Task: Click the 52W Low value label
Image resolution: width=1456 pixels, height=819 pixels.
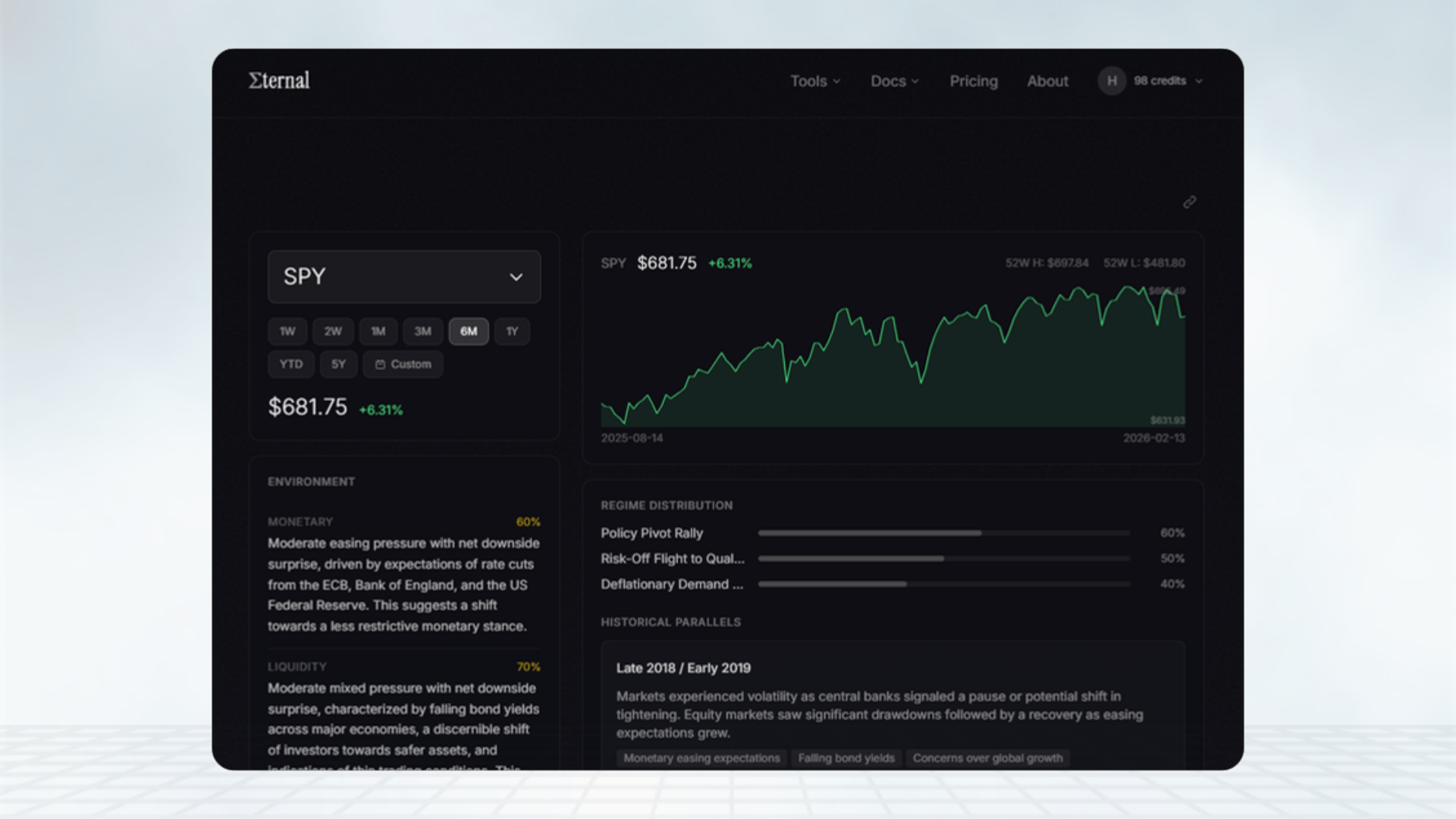Action: pos(1145,263)
